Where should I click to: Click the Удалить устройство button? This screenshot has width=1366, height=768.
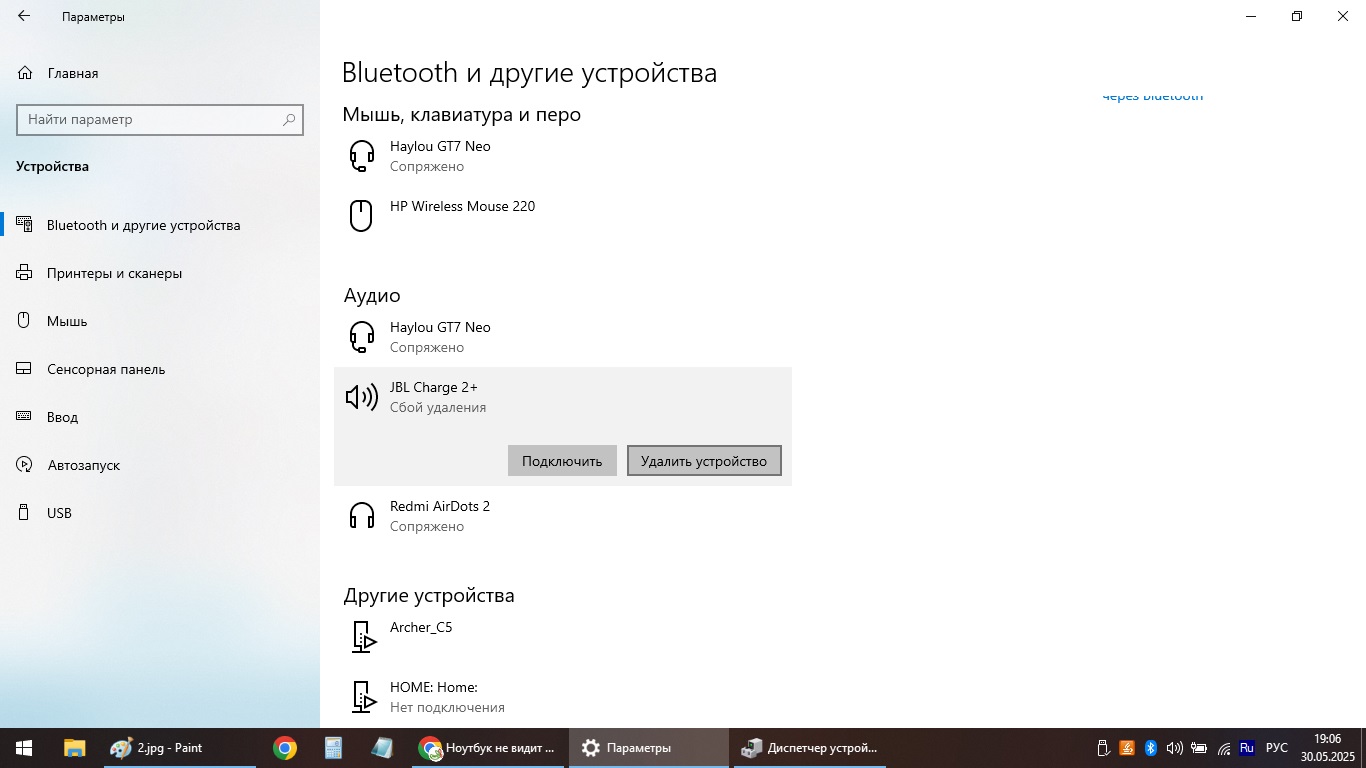click(704, 461)
